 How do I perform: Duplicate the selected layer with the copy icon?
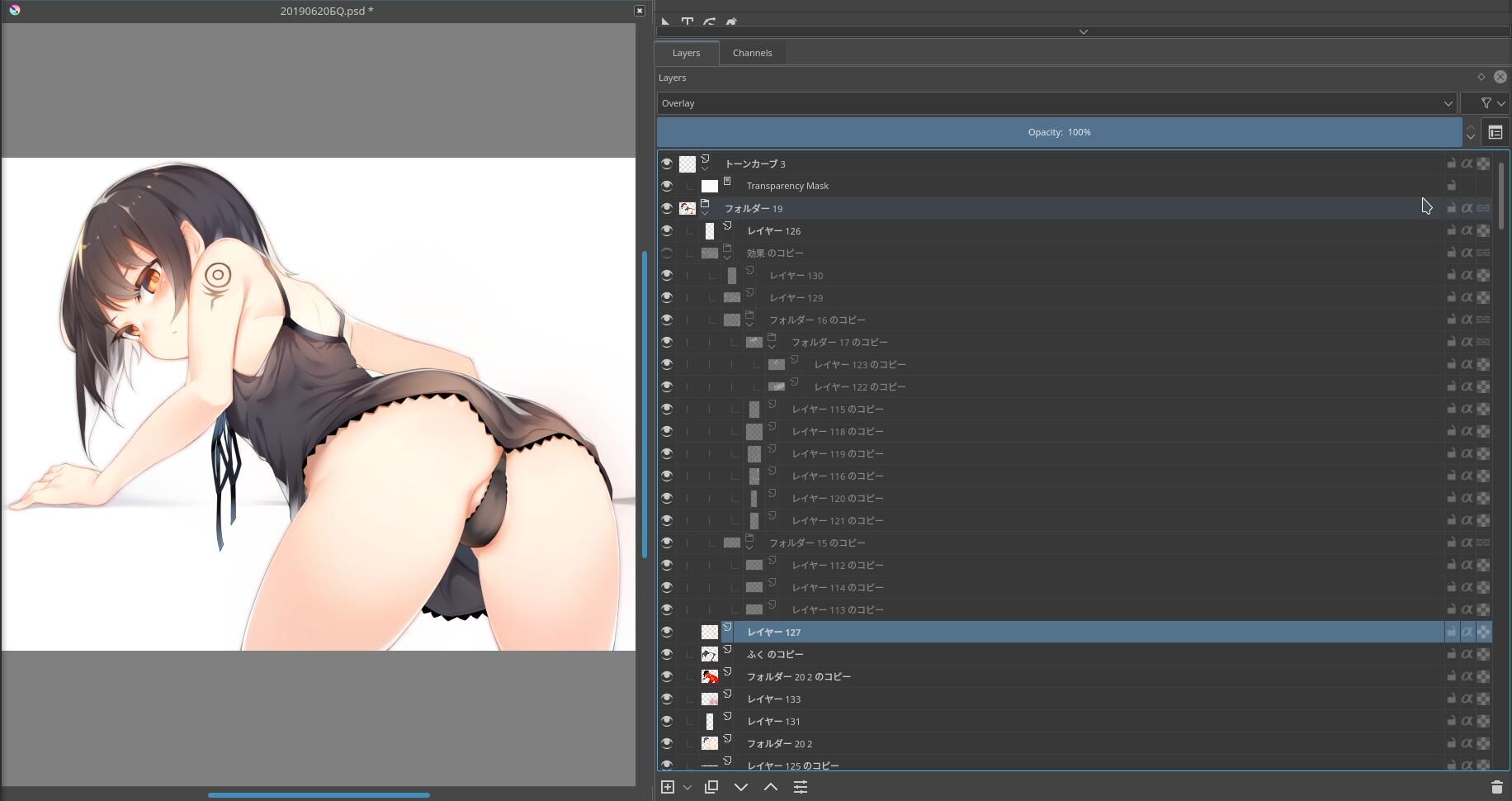[711, 787]
